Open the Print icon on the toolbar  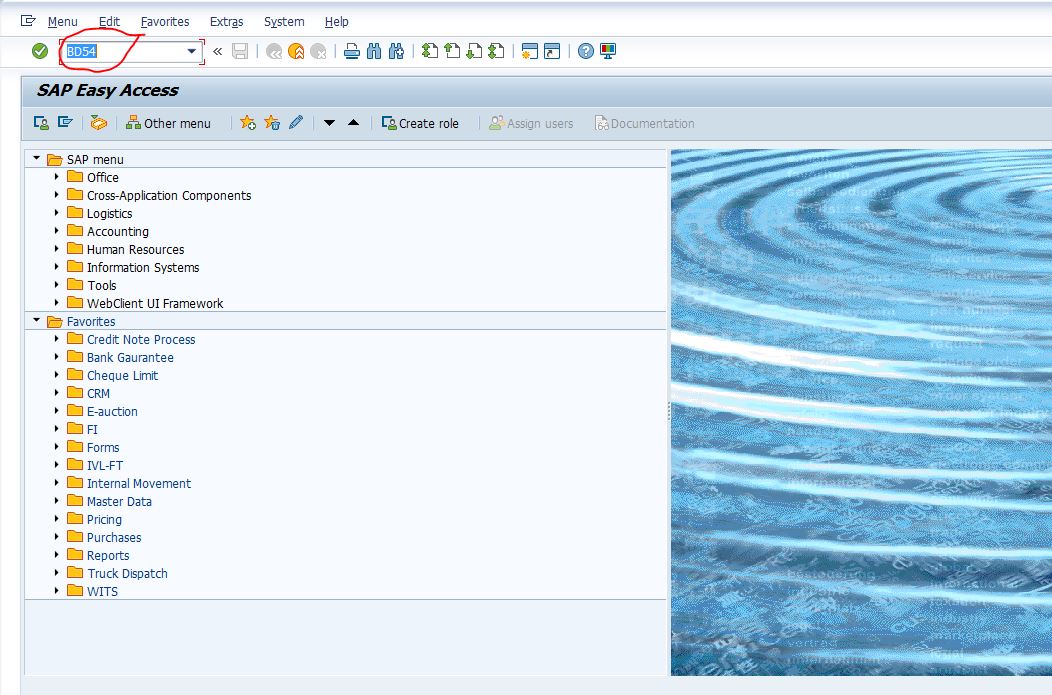350,51
